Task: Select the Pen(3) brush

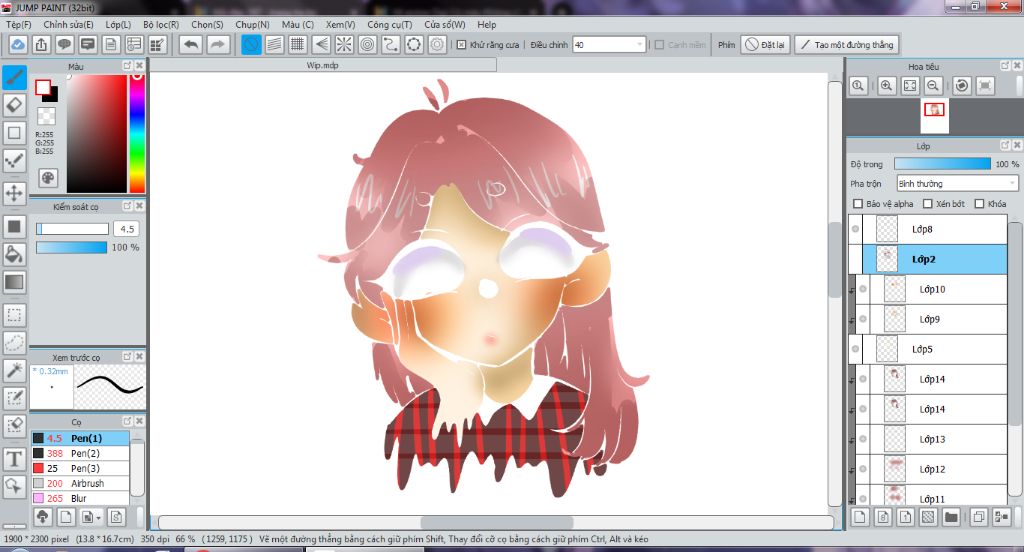Action: pos(80,468)
